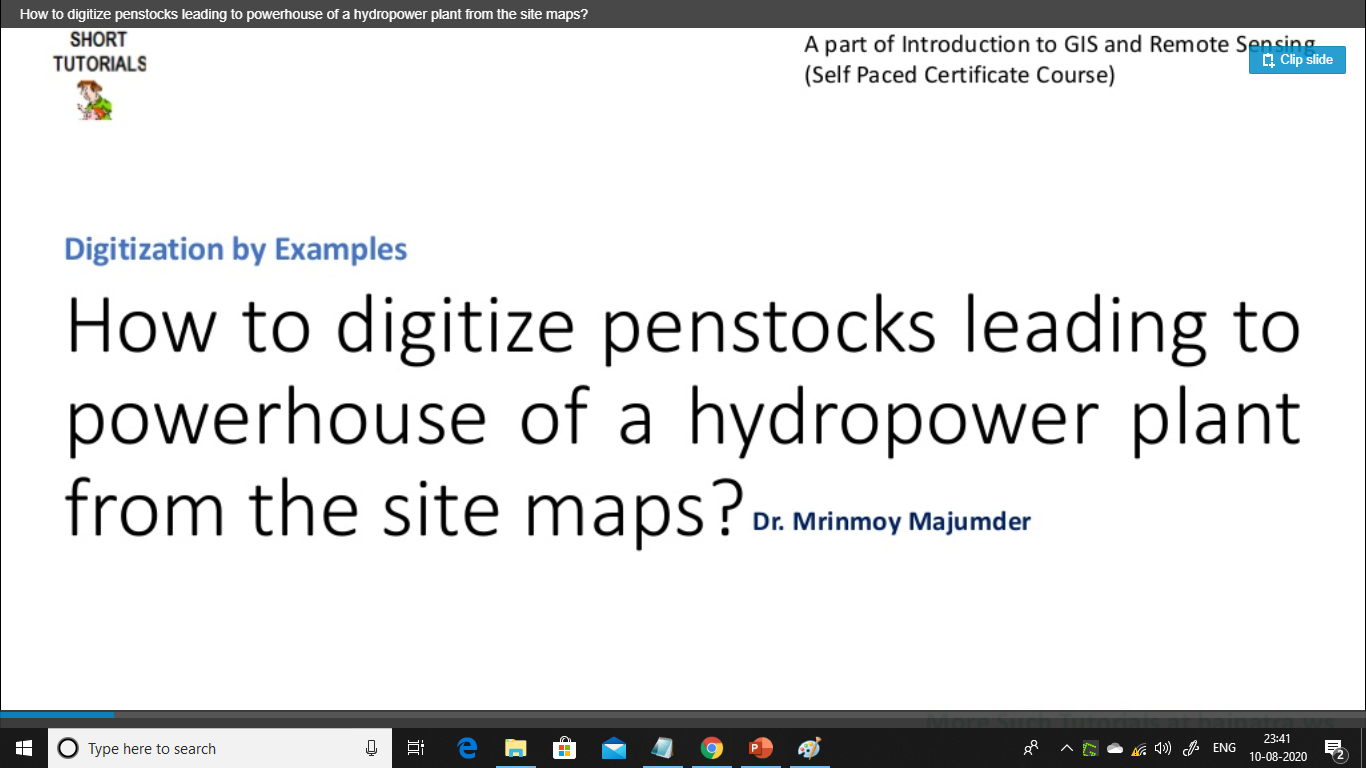Open the Windows Start menu
The image size is (1366, 768).
coord(24,748)
